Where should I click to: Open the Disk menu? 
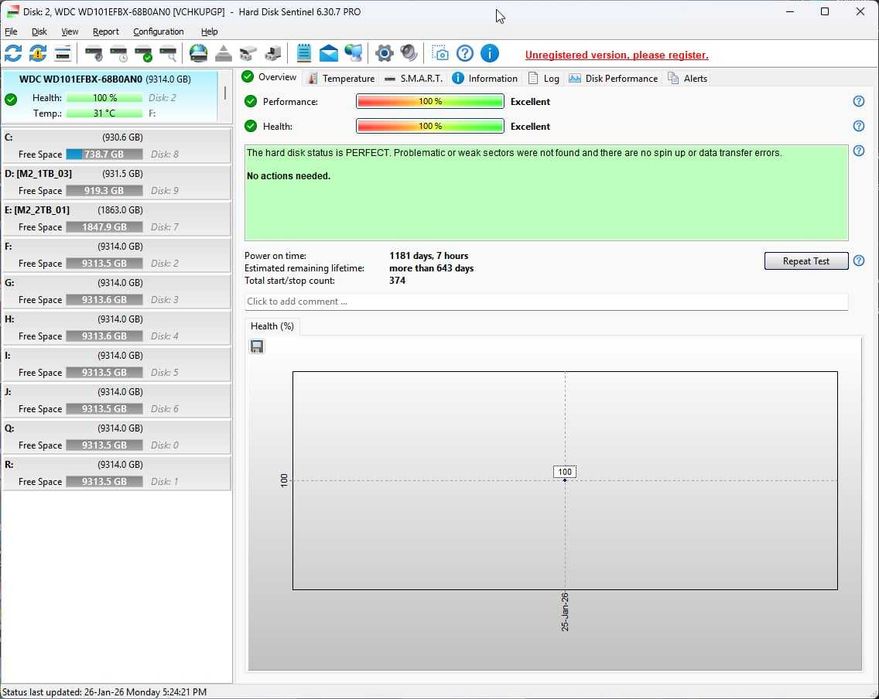[39, 31]
